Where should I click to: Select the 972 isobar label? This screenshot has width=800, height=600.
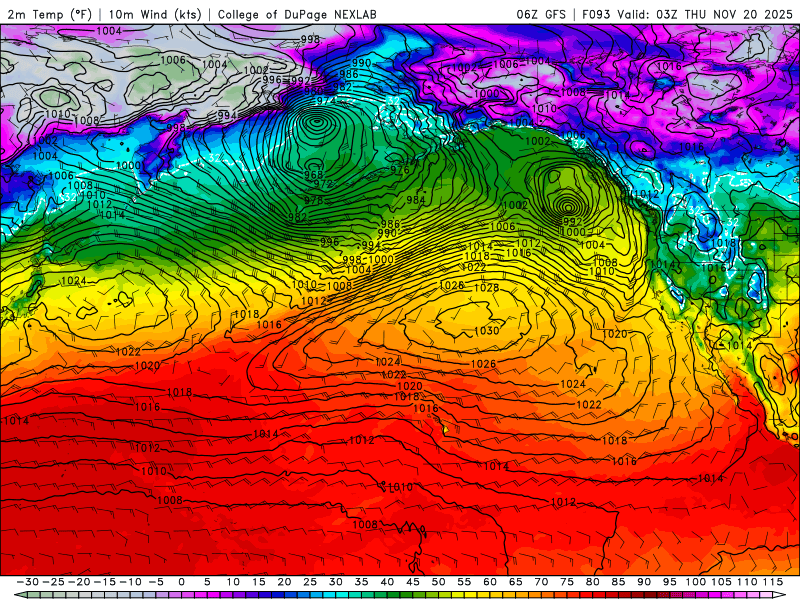(x=323, y=184)
